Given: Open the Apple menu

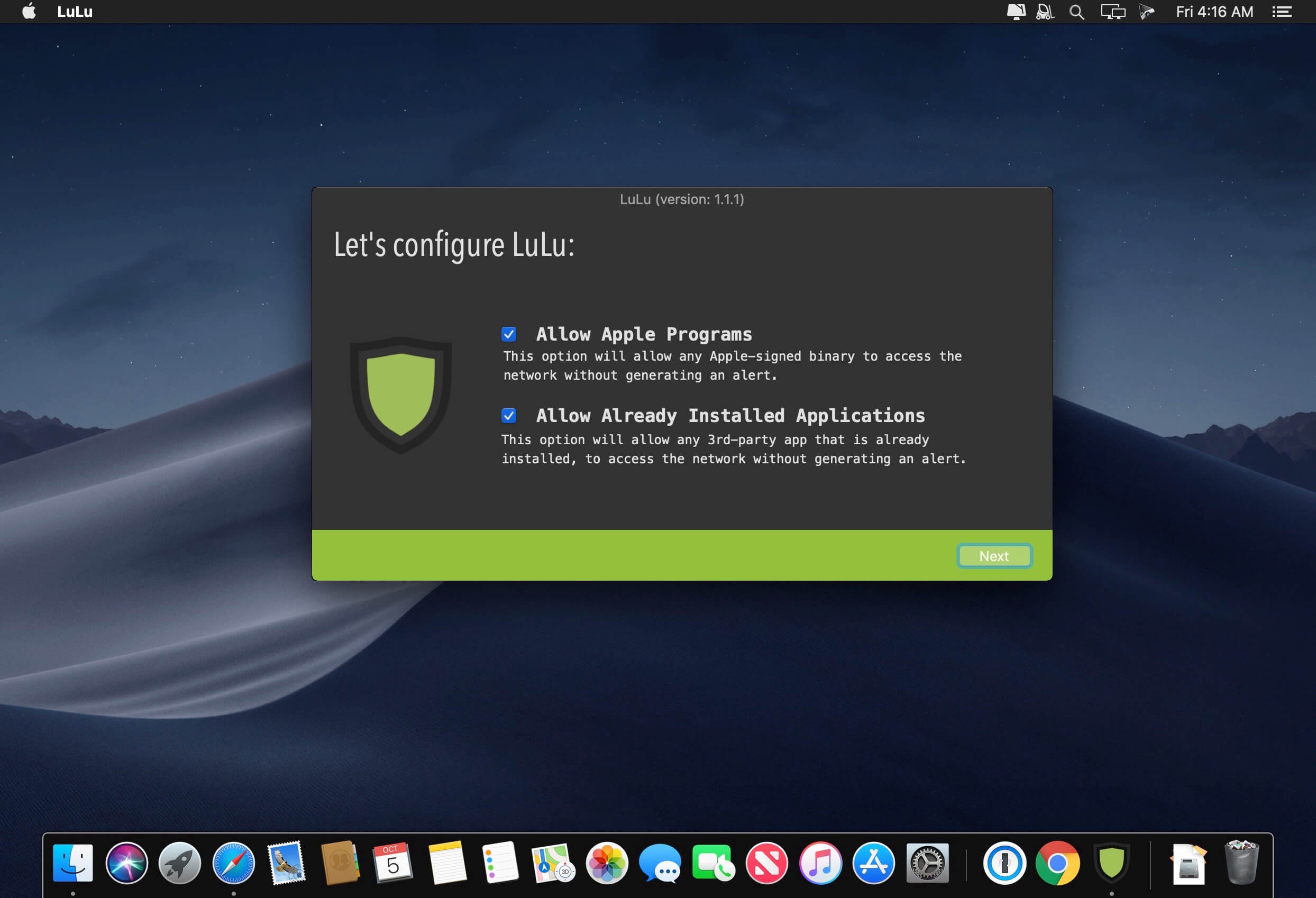Looking at the screenshot, I should click(x=29, y=12).
